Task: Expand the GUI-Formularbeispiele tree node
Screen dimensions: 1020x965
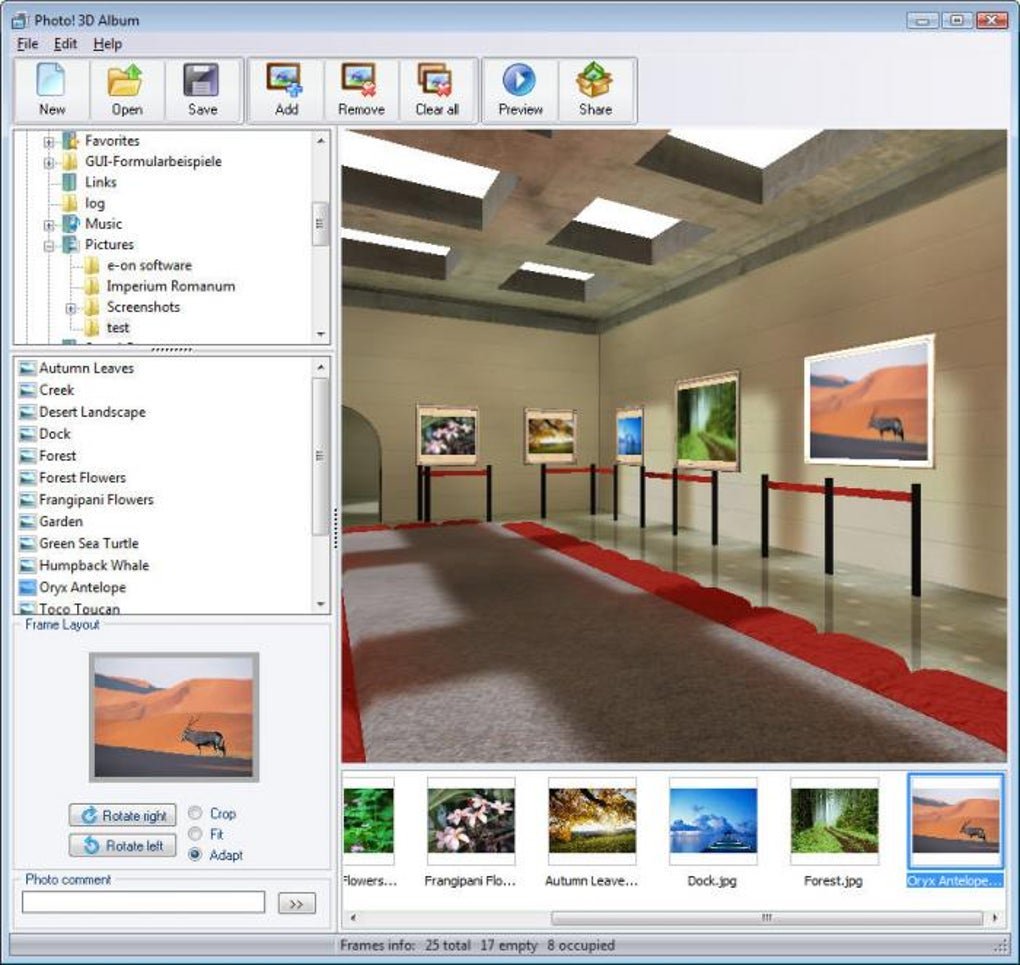Action: click(x=49, y=162)
